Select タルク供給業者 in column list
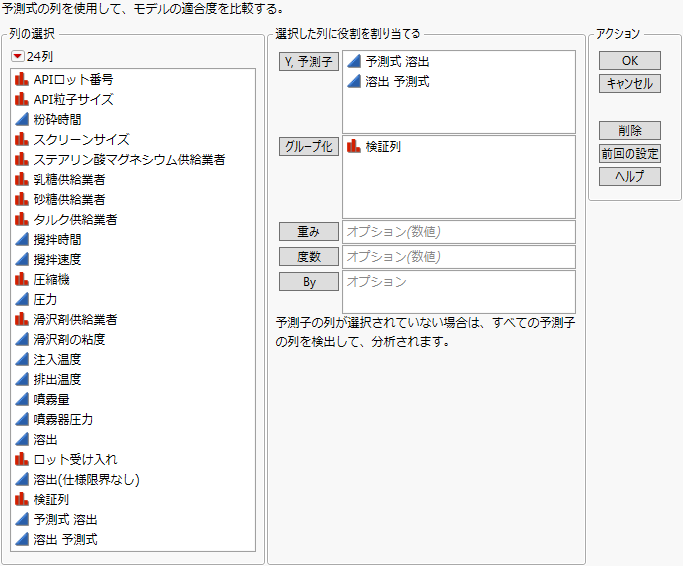 (75, 220)
